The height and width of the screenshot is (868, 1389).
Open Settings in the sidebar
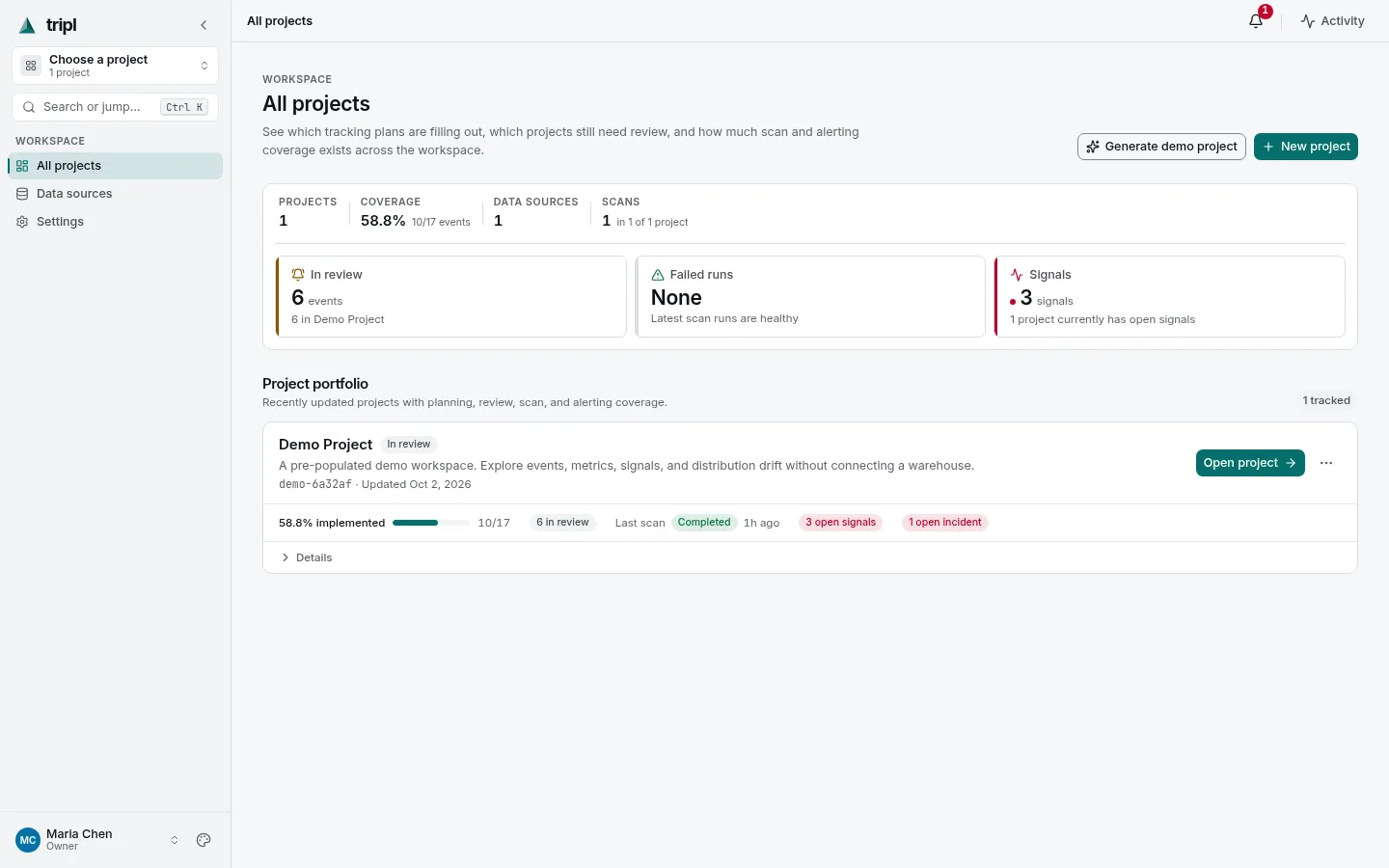(116, 222)
